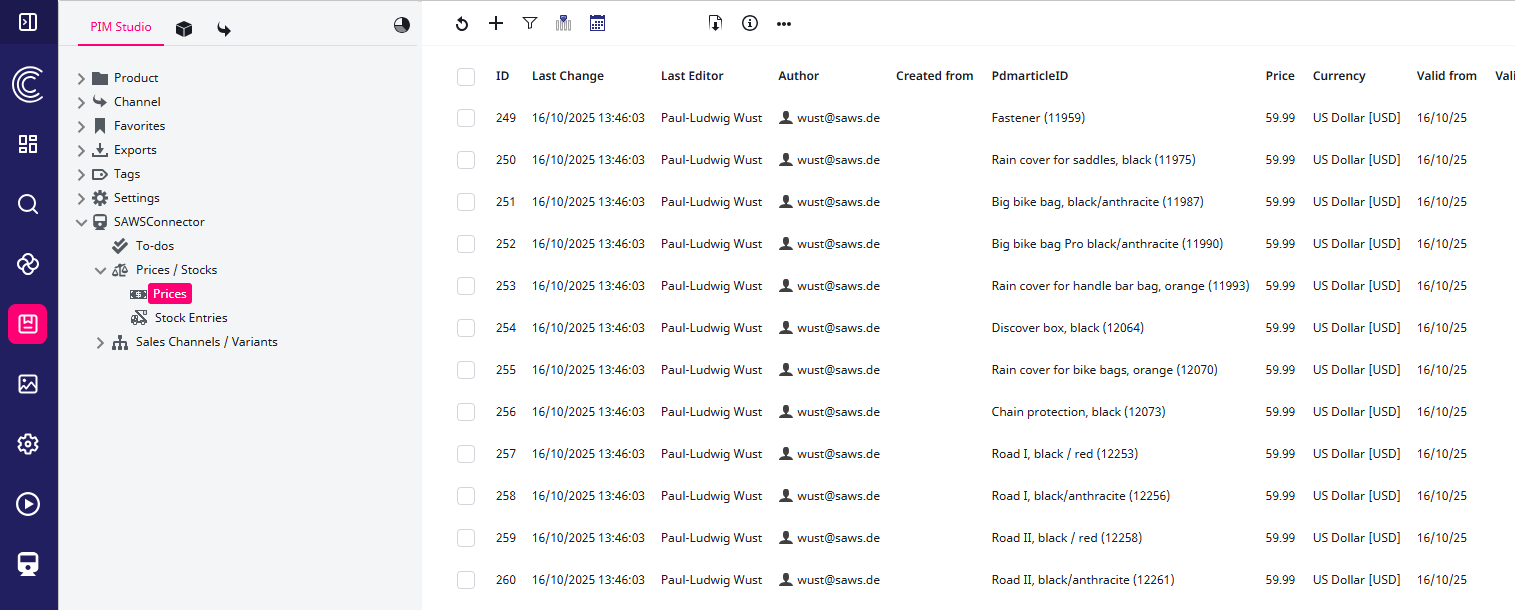Switch to the PIM Studio tab
The image size is (1515, 610).
120,27
